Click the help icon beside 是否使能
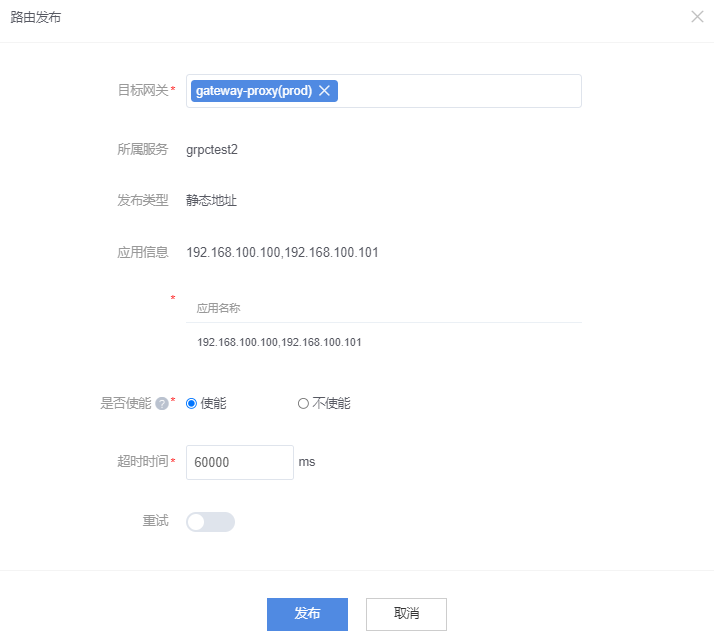The width and height of the screenshot is (714, 639). click(x=161, y=404)
